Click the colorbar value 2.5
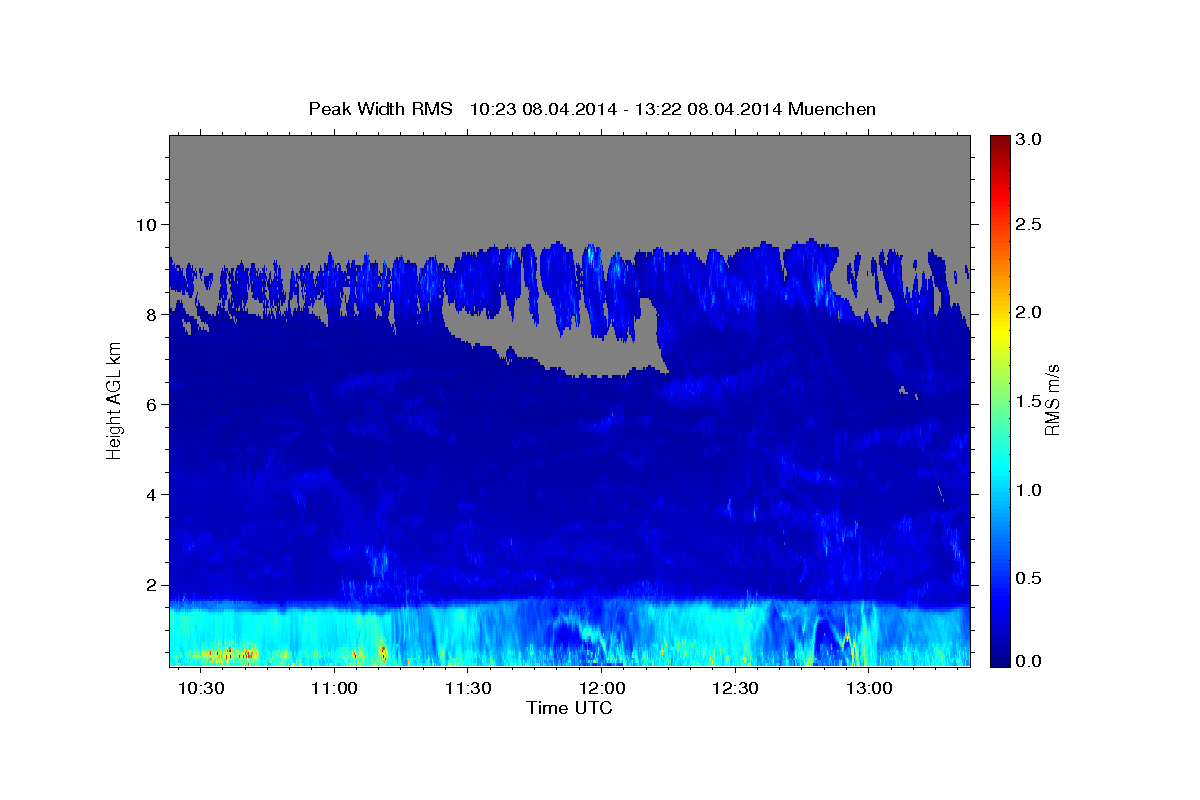The image size is (1200, 800). pyautogui.click(x=1029, y=224)
